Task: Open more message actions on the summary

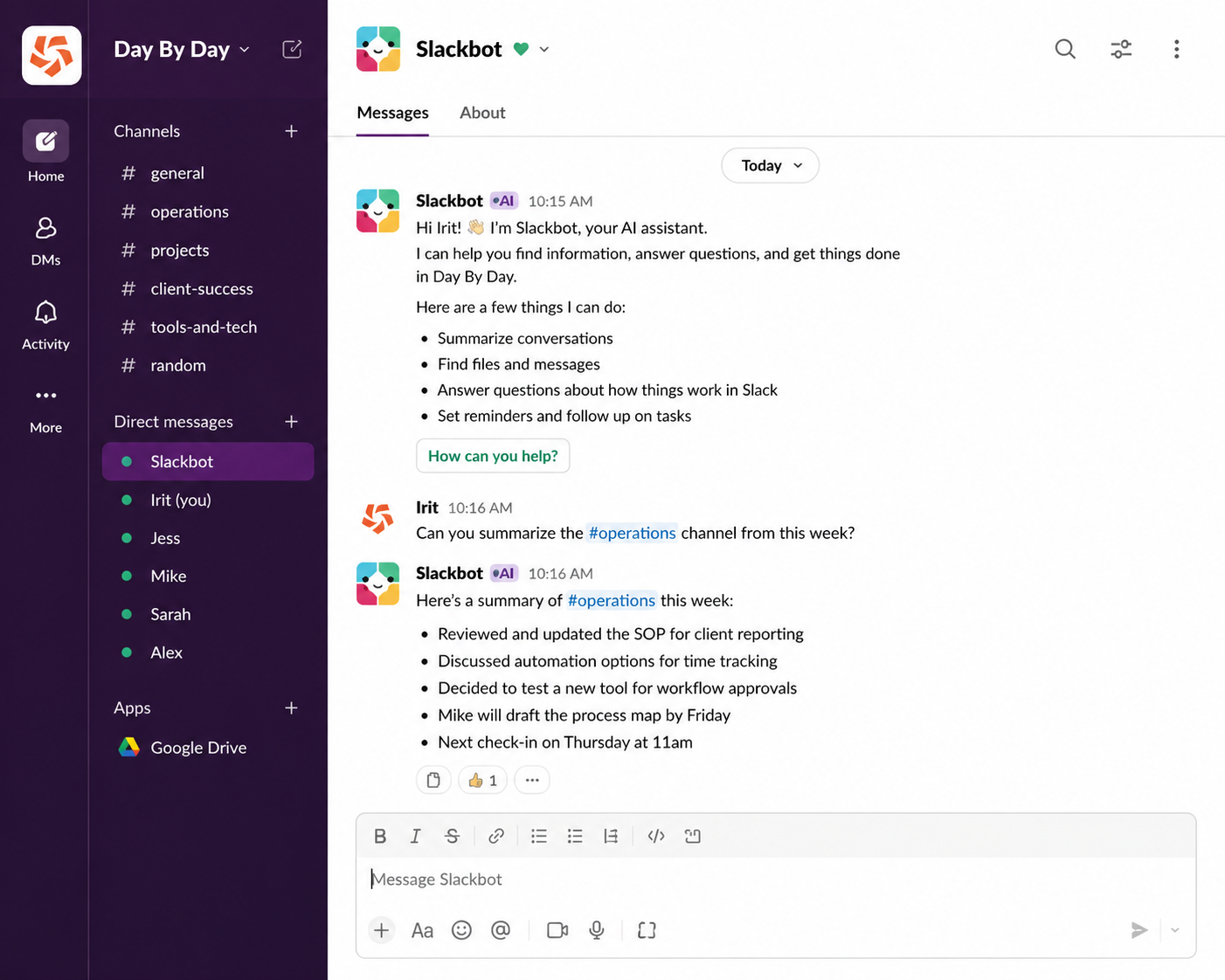Action: 532,780
